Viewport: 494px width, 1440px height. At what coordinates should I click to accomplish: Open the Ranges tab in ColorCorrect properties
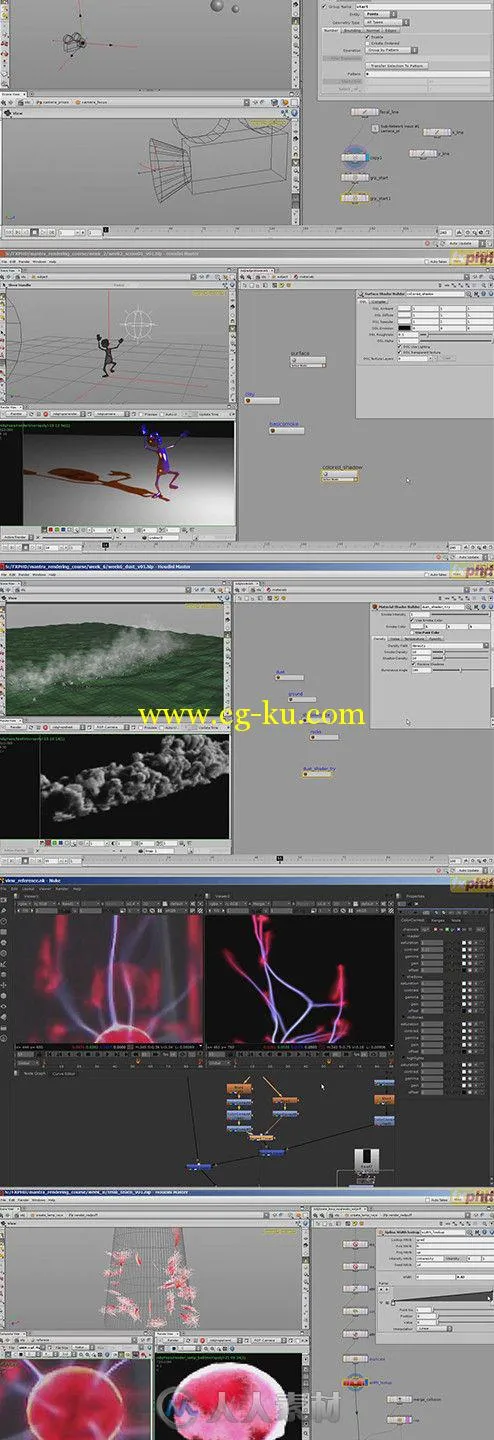(x=438, y=920)
